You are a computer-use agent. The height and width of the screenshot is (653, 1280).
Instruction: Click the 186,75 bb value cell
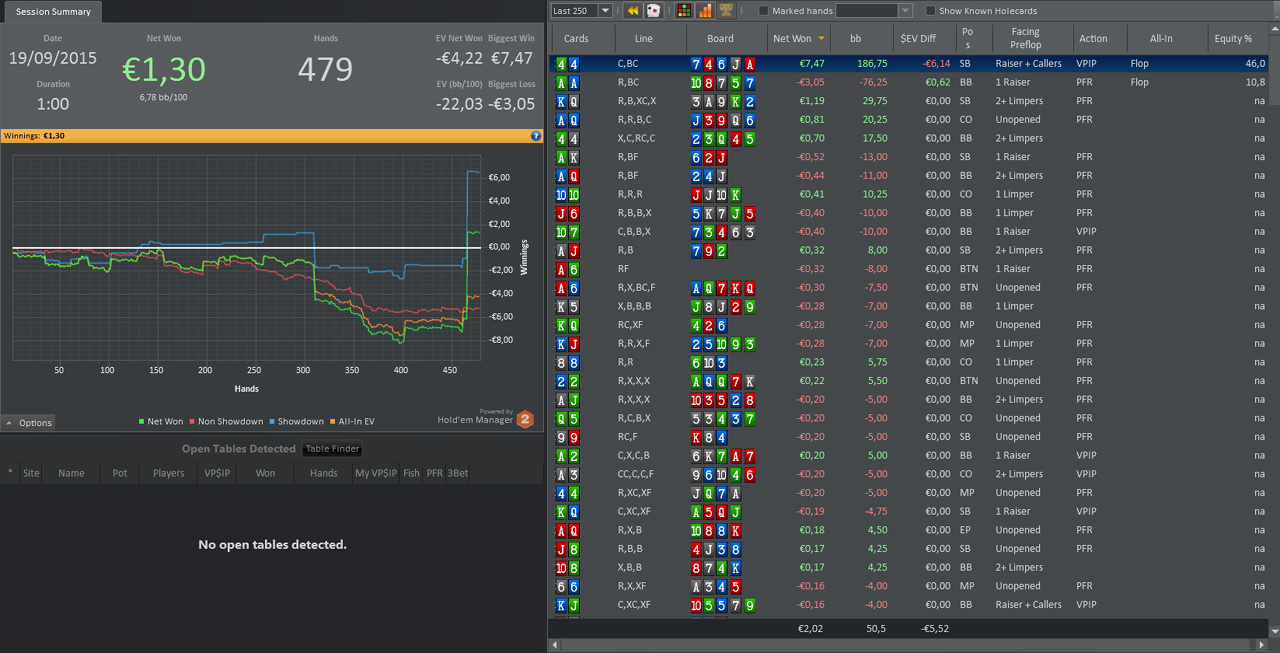click(873, 64)
